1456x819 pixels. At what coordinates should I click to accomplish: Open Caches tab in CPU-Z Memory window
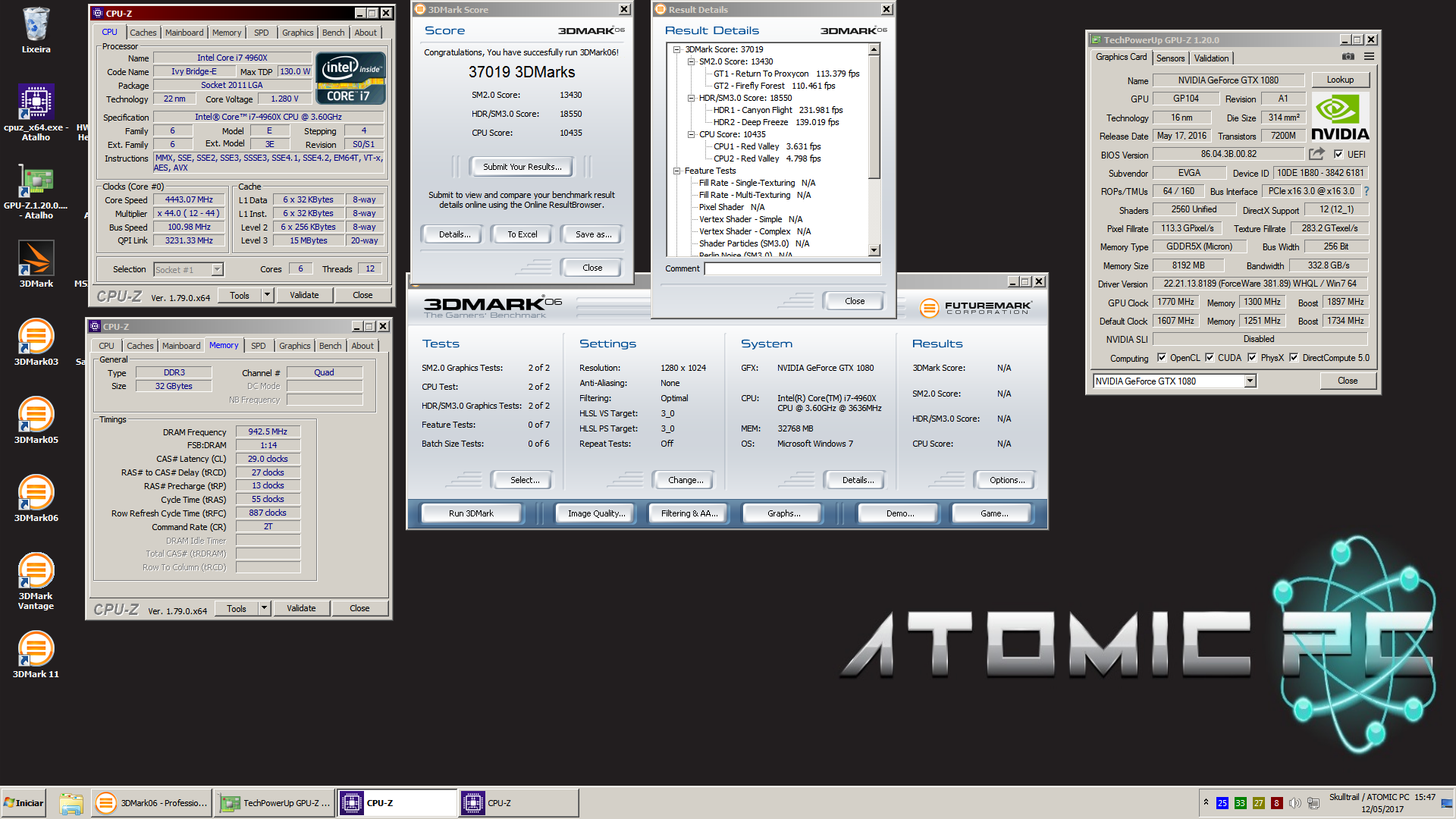(x=140, y=346)
